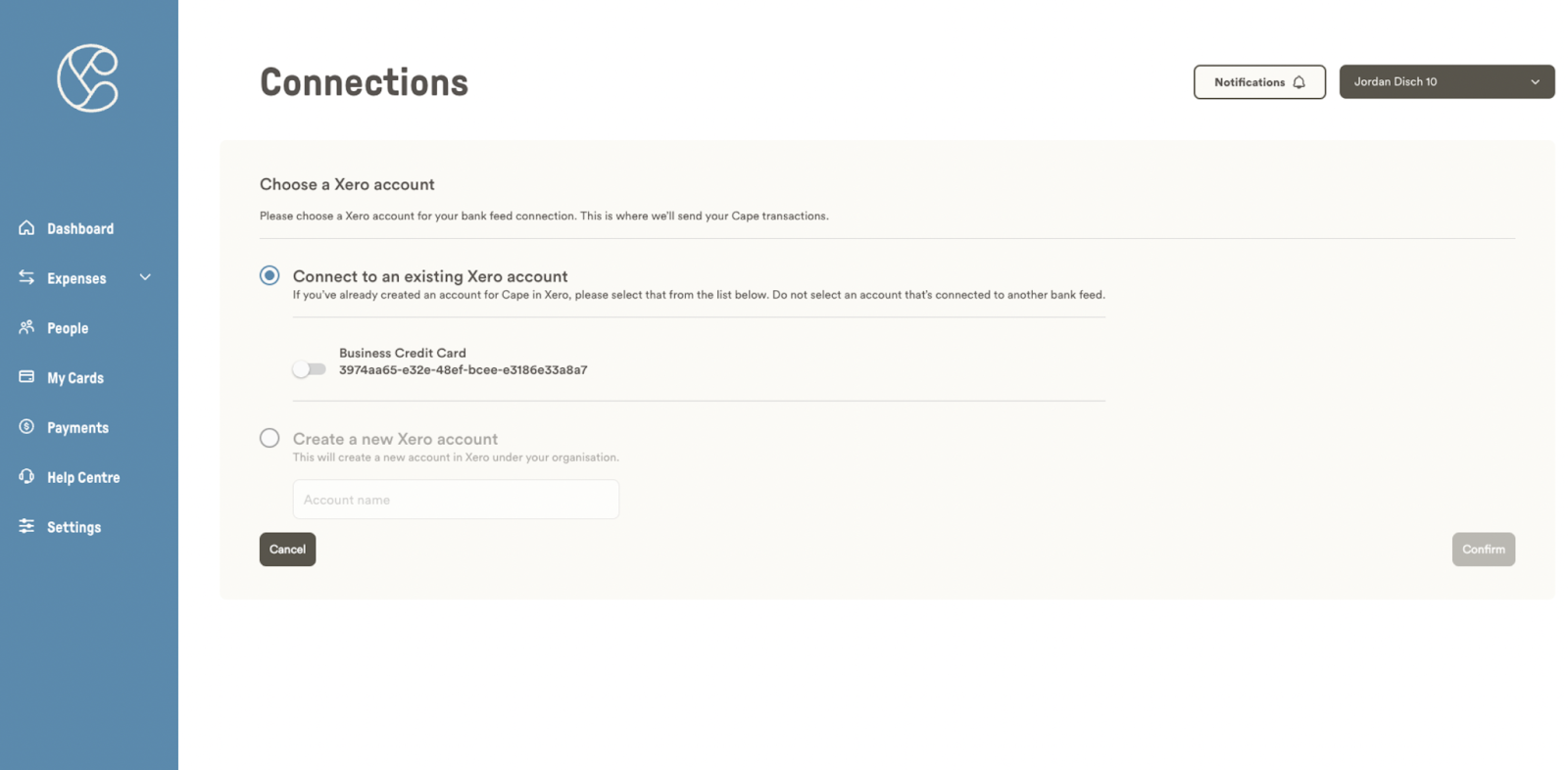The height and width of the screenshot is (770, 1568).
Task: Click the Cape logo icon
Action: coord(87,78)
